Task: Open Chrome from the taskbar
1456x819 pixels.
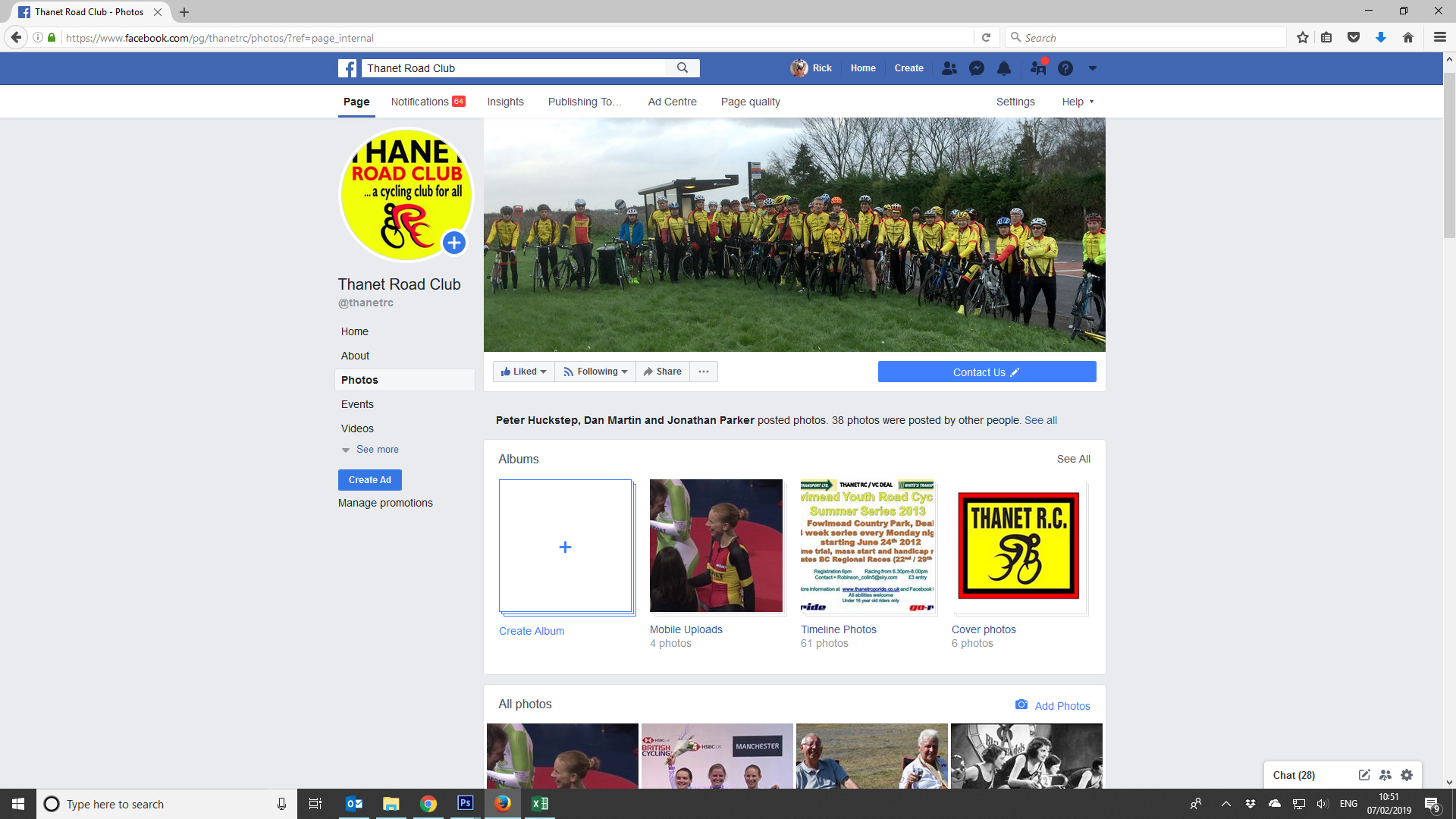Action: point(428,803)
